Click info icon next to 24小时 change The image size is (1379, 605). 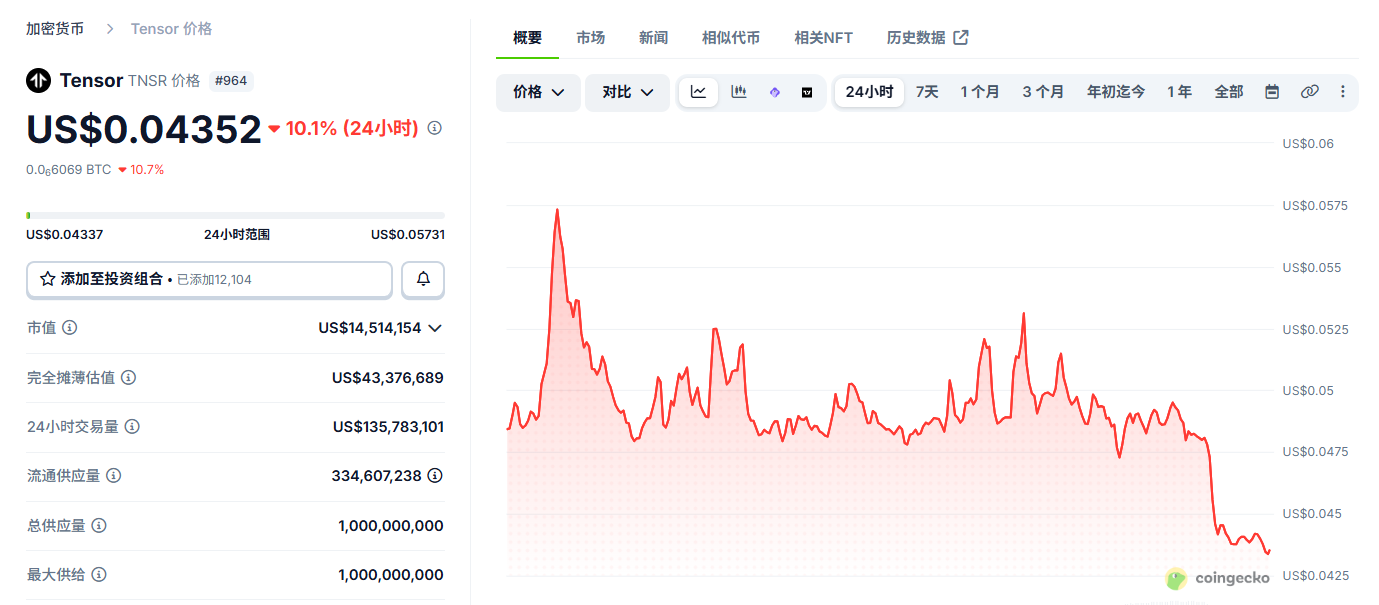pos(434,129)
